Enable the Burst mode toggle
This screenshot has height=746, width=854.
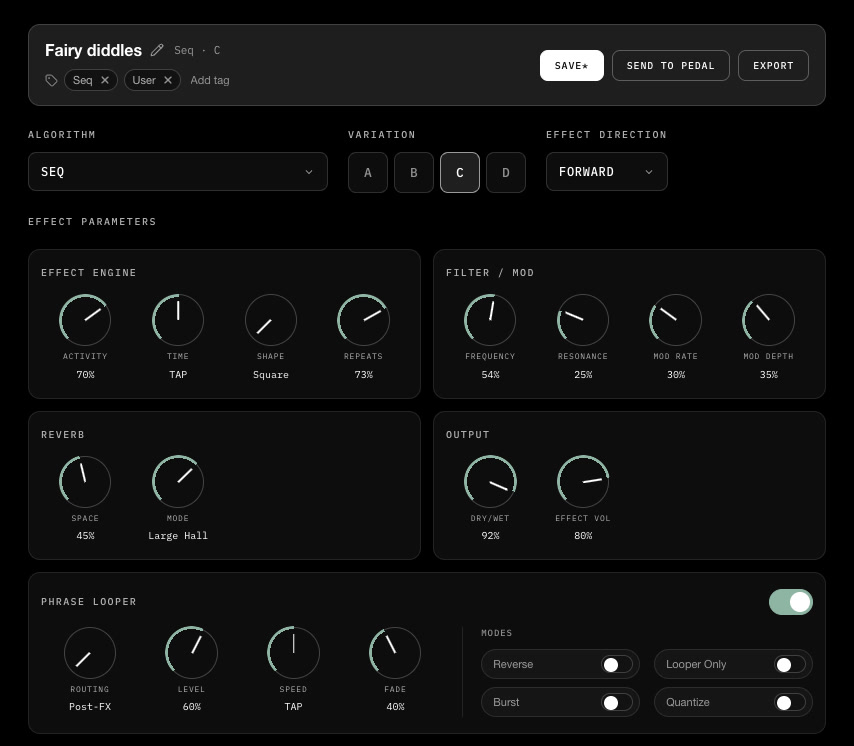617,702
